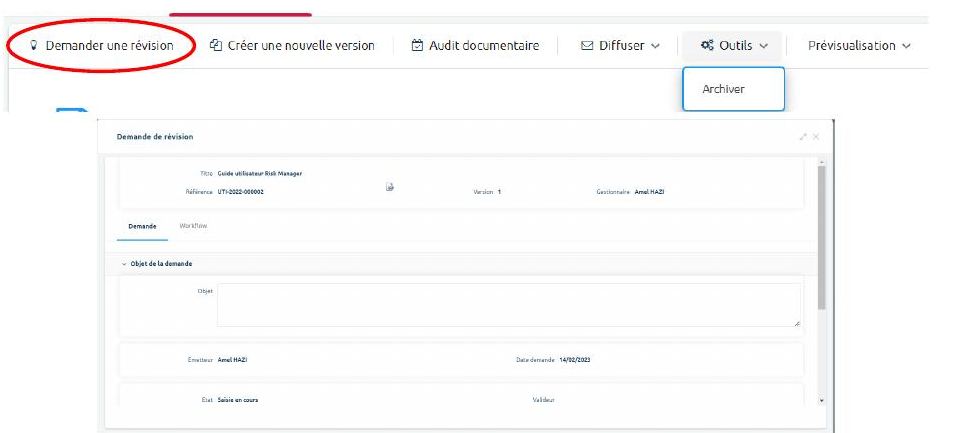
Task: Click the scroll up arrow in the dialog
Action: click(x=822, y=161)
